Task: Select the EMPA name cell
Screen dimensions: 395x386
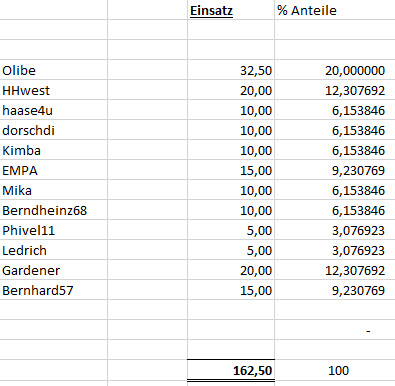Action: pyautogui.click(x=54, y=170)
